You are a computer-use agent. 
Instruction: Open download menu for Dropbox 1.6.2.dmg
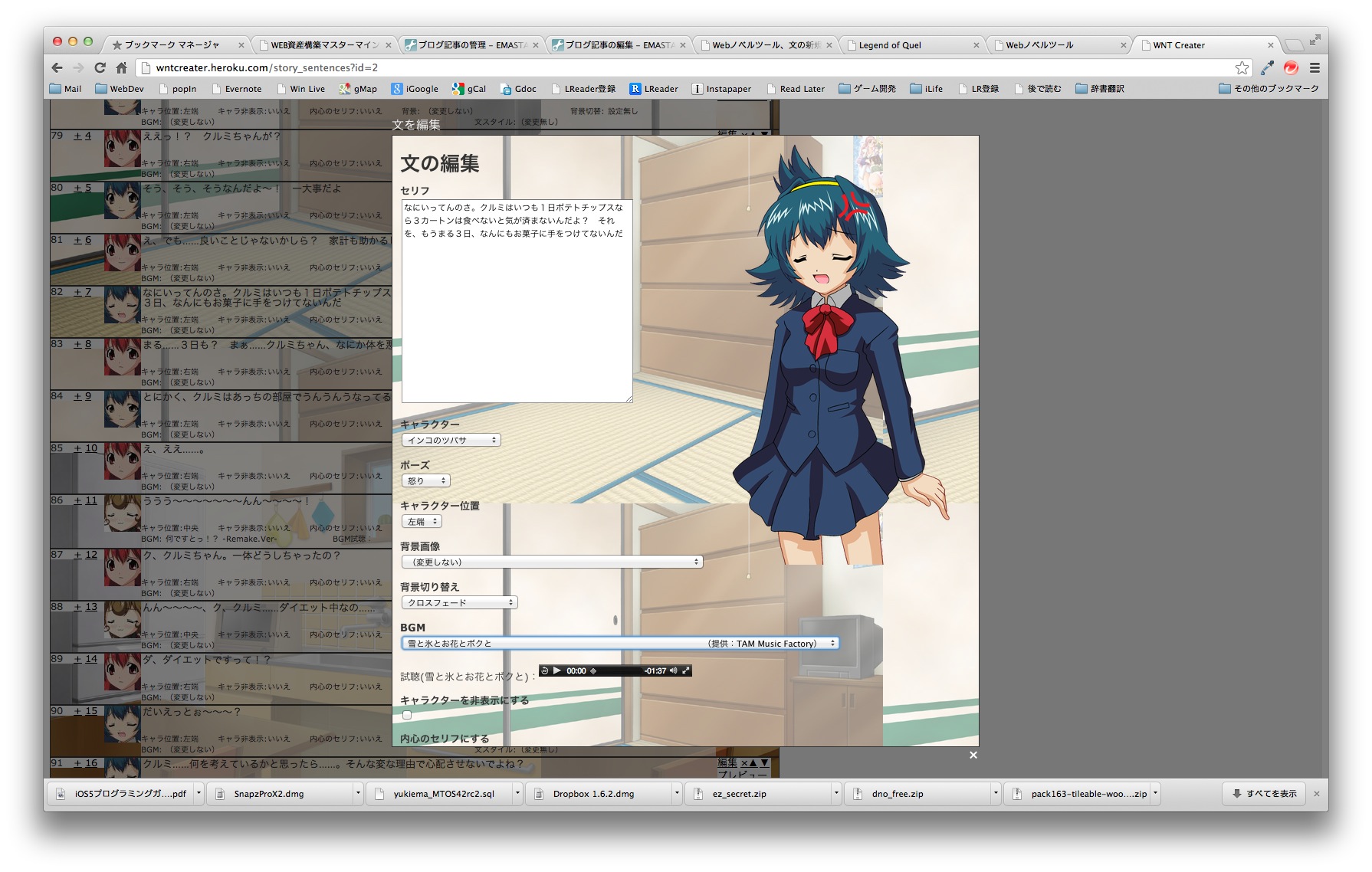[676, 794]
